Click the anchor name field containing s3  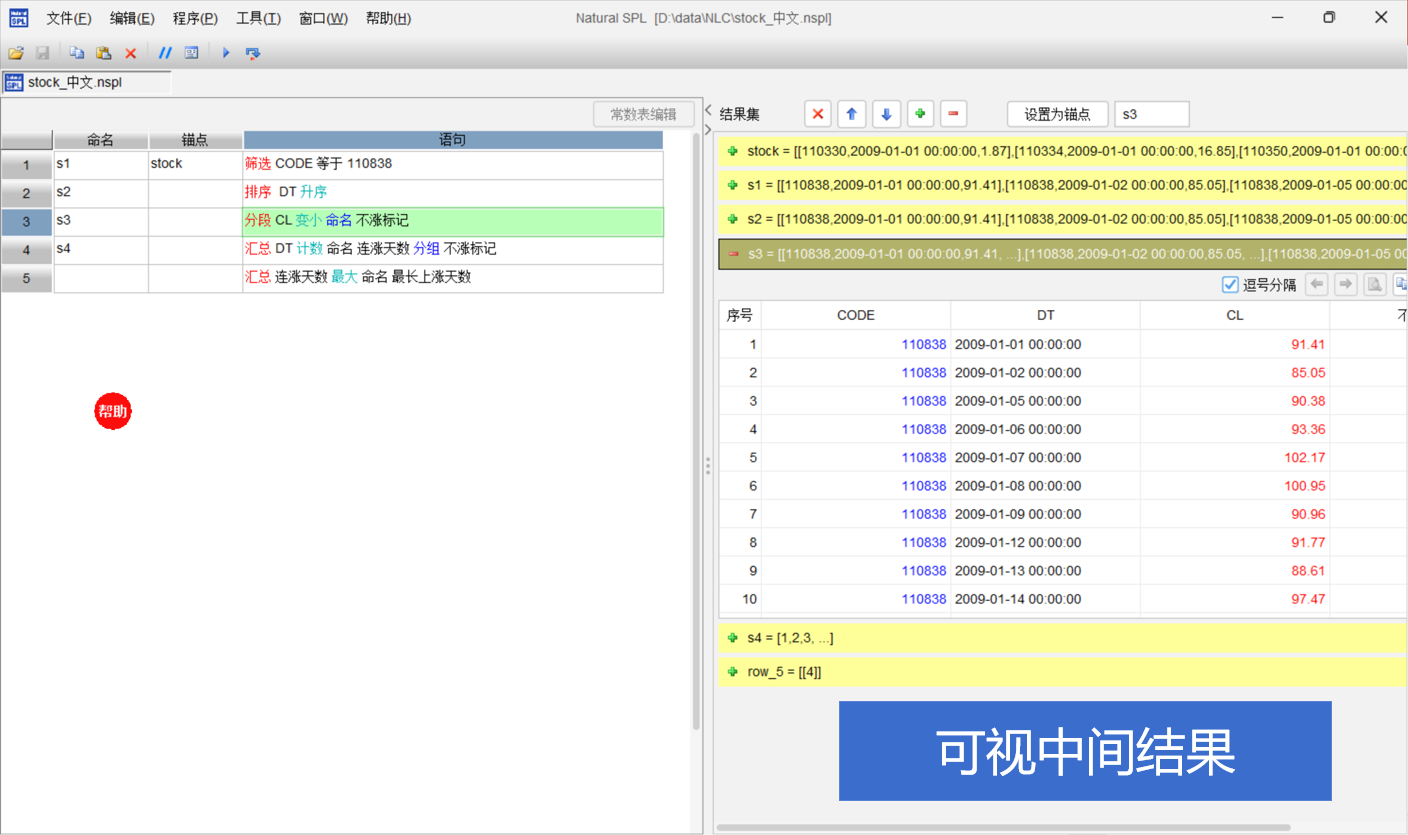click(x=1152, y=114)
